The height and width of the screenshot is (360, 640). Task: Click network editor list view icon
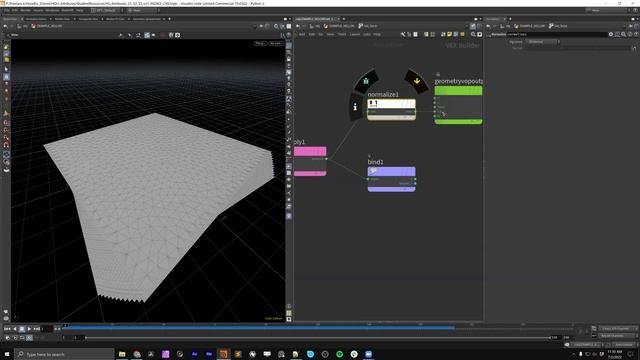426,34
